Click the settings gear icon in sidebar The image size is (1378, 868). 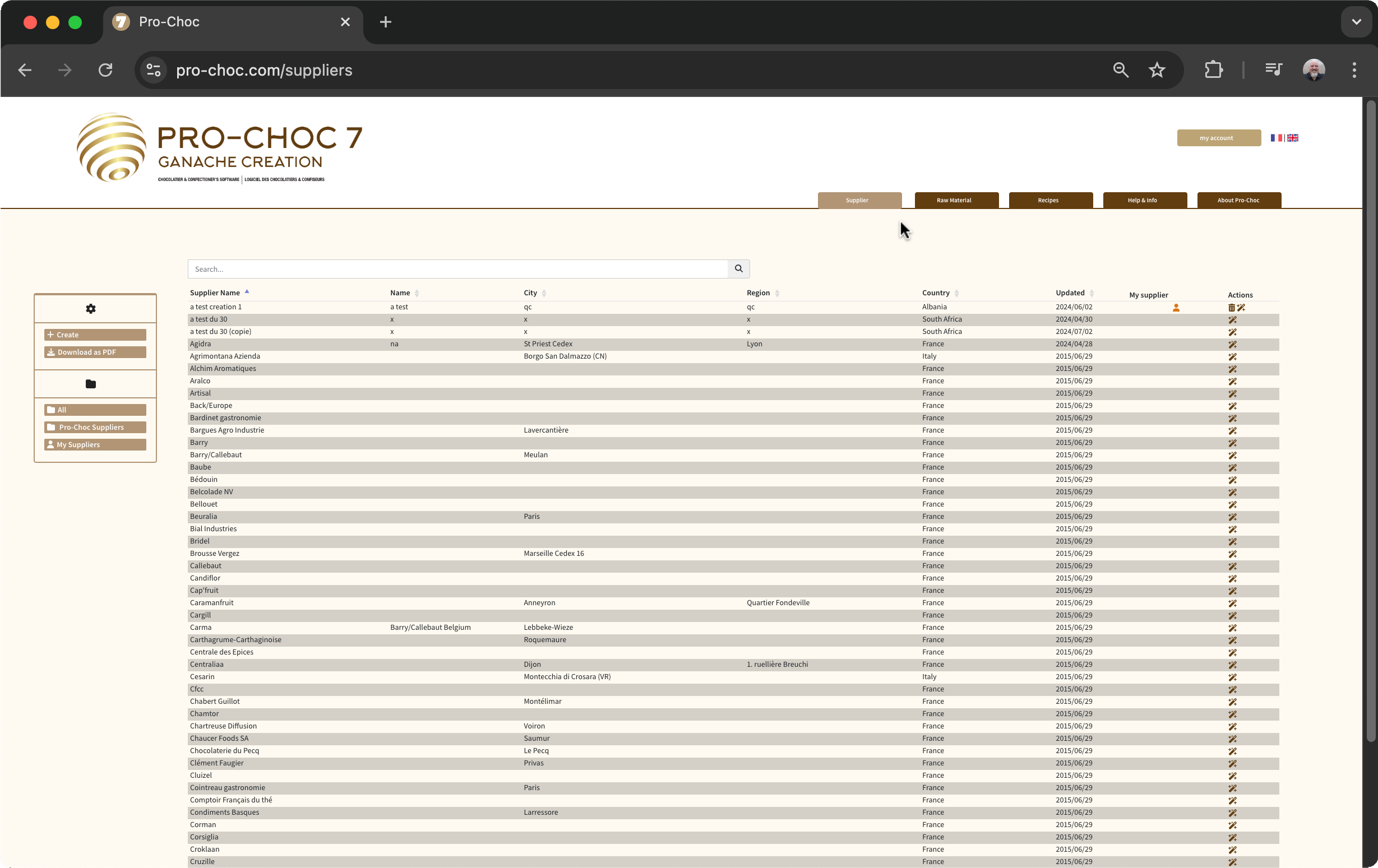point(90,309)
